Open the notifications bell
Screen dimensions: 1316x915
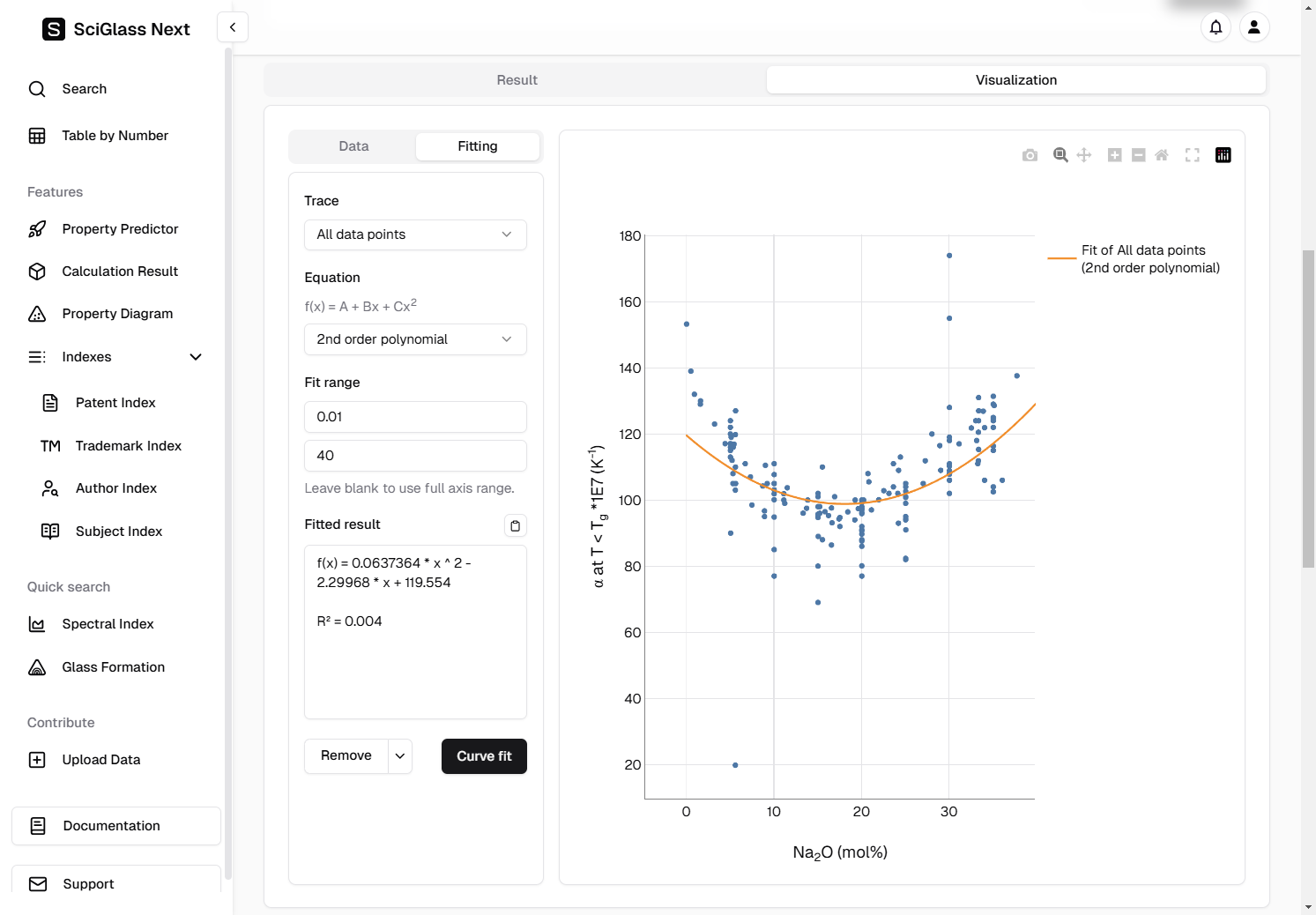(1216, 27)
